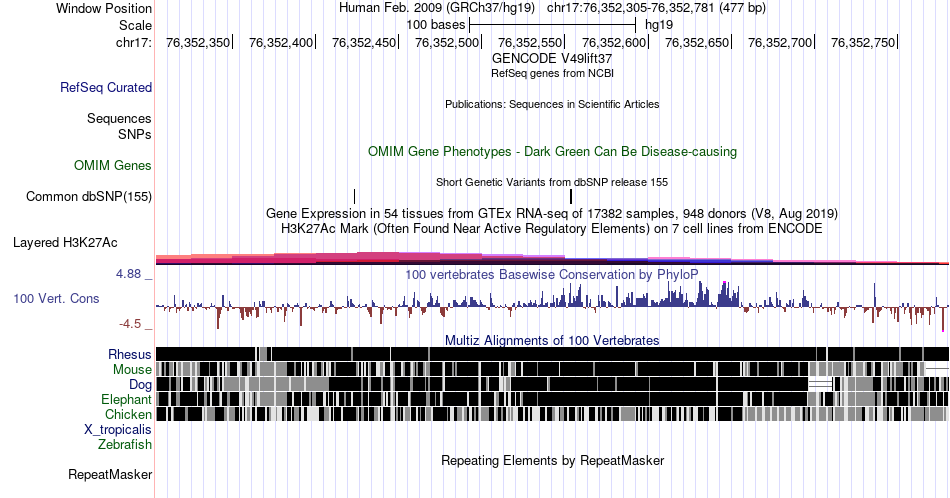Image resolution: width=950 pixels, height=498 pixels.
Task: Click the OMIM Gene Phenotypes track title
Action: tap(552, 151)
